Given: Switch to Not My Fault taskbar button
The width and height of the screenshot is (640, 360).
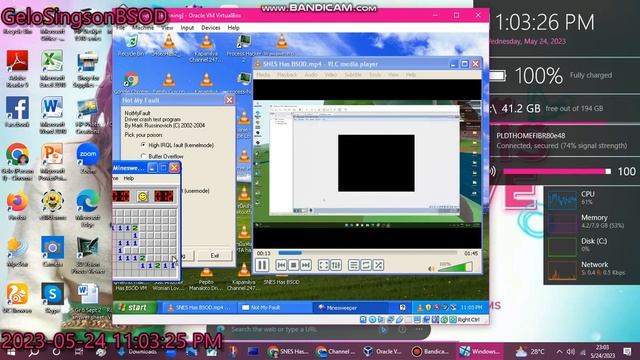Looking at the screenshot, I should pyautogui.click(x=274, y=308).
